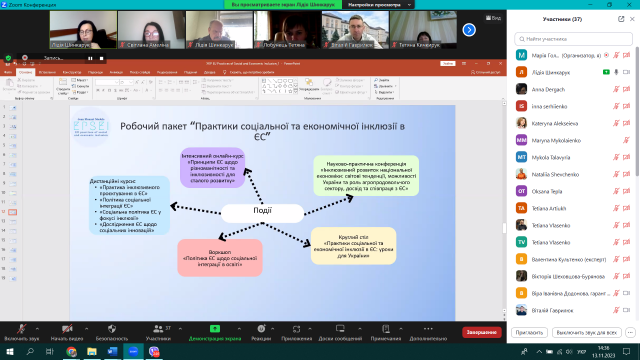The image size is (640, 360).
Task: Stop the Zoom recording
Action: pos(102,58)
